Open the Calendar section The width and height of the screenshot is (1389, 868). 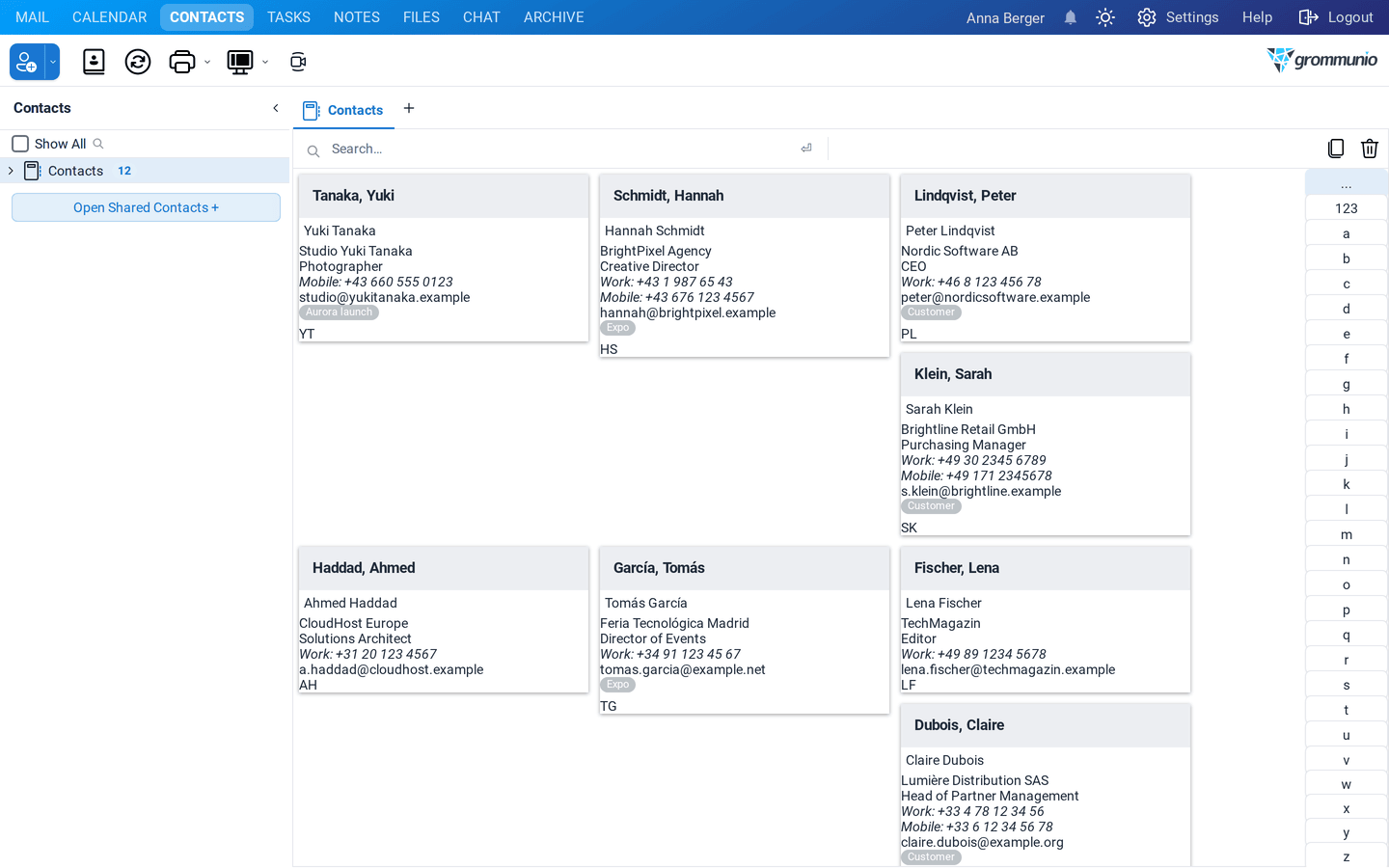tap(110, 17)
